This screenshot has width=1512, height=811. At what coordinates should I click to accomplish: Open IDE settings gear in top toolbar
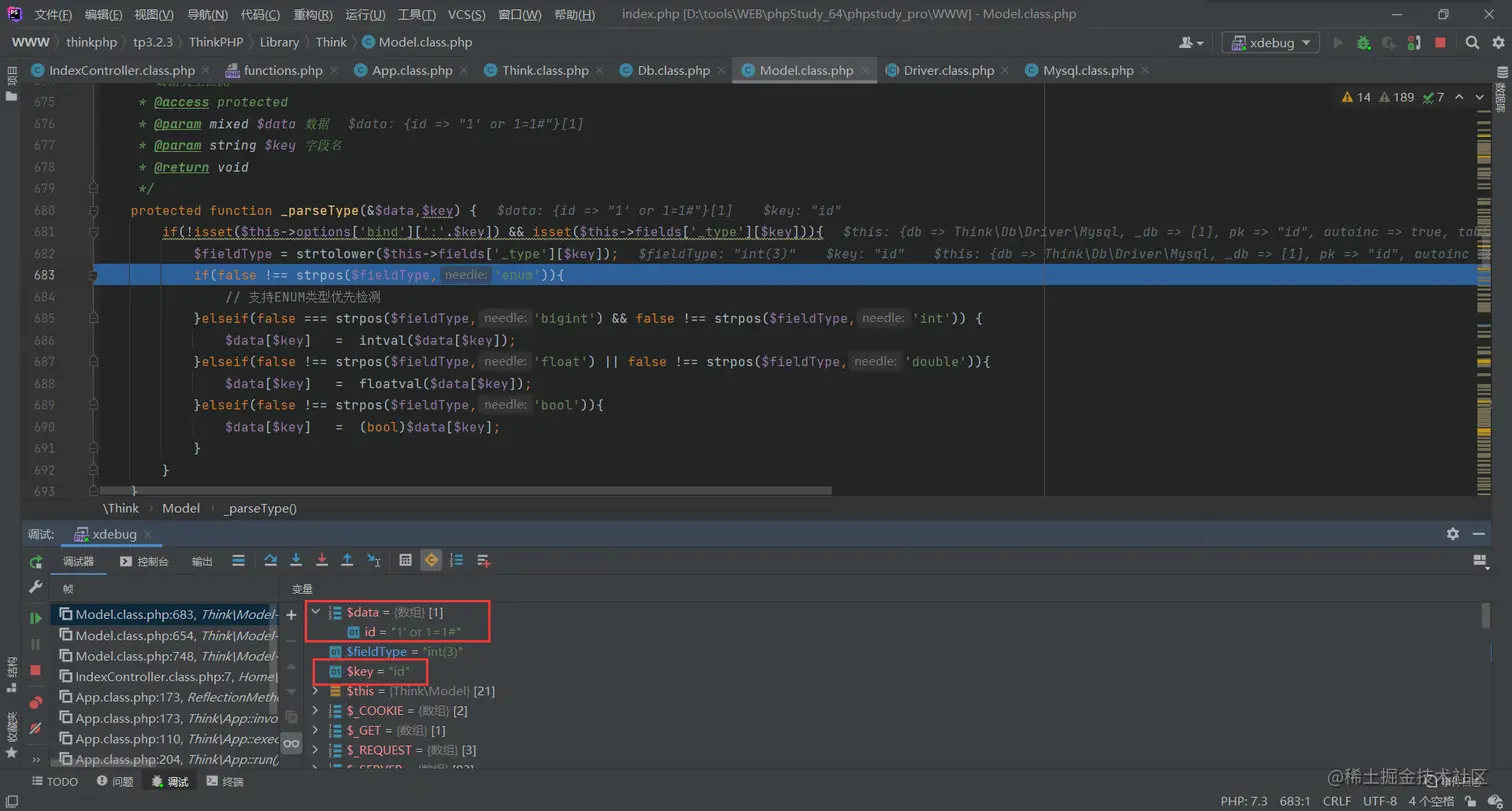coord(1497,43)
